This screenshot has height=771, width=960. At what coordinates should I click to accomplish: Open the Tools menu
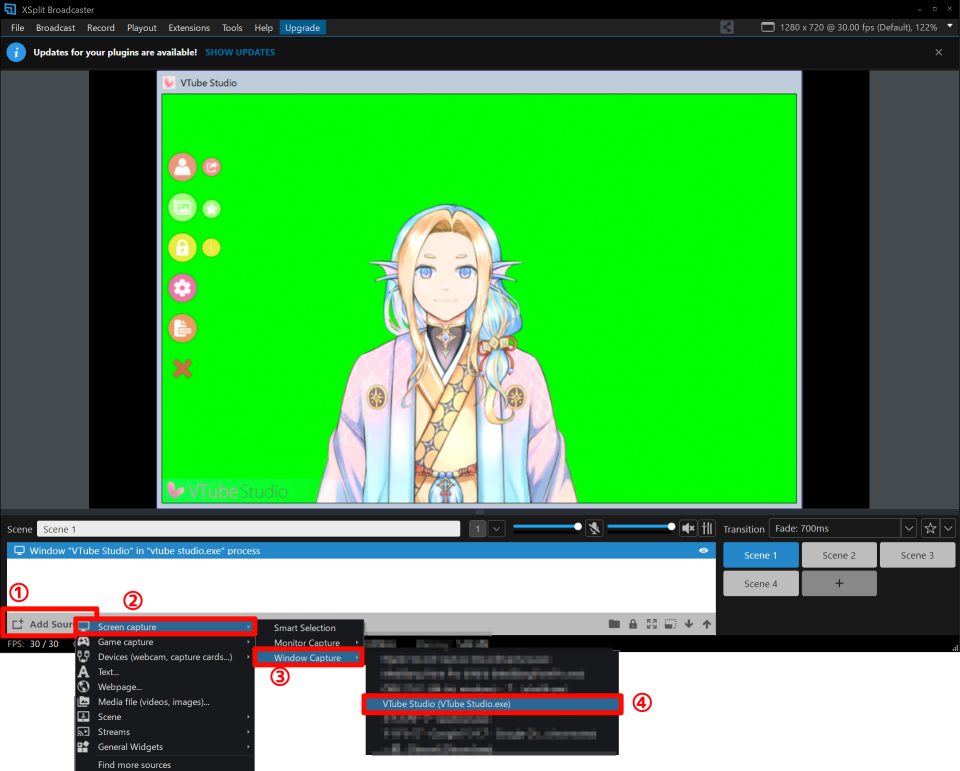pyautogui.click(x=232, y=28)
